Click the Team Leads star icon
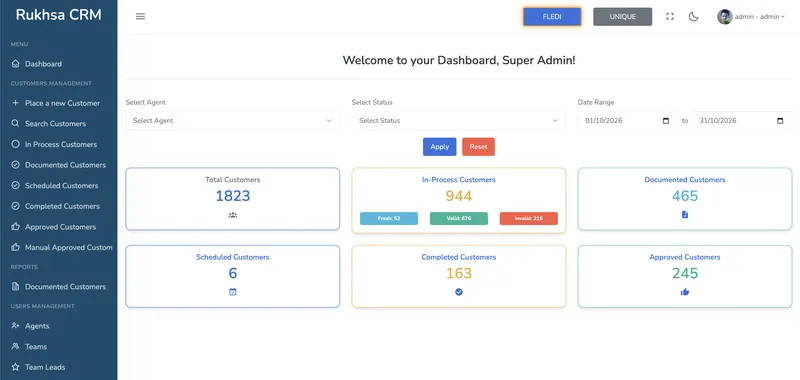 tap(15, 367)
